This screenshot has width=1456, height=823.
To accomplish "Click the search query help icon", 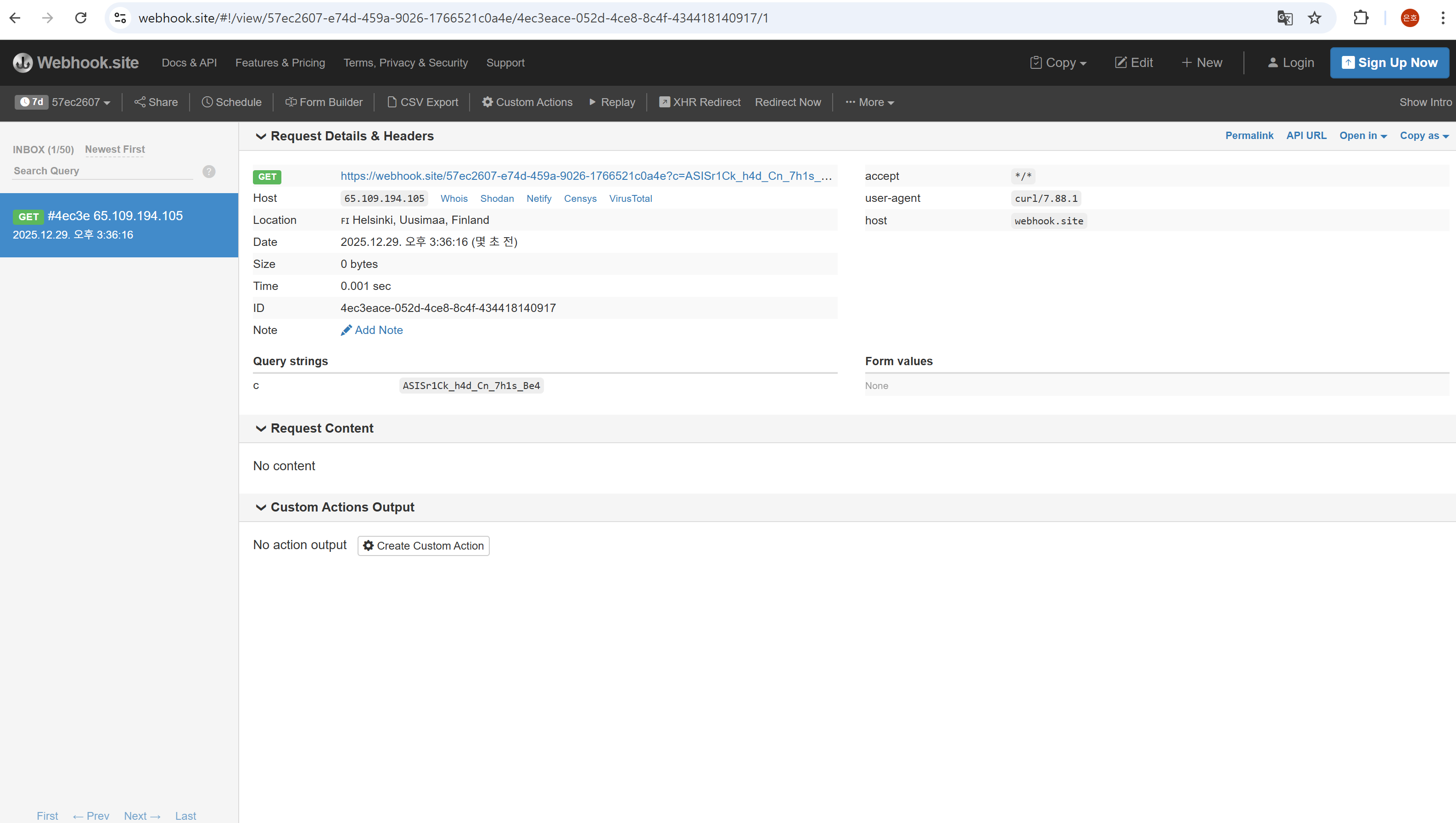I will point(209,171).
